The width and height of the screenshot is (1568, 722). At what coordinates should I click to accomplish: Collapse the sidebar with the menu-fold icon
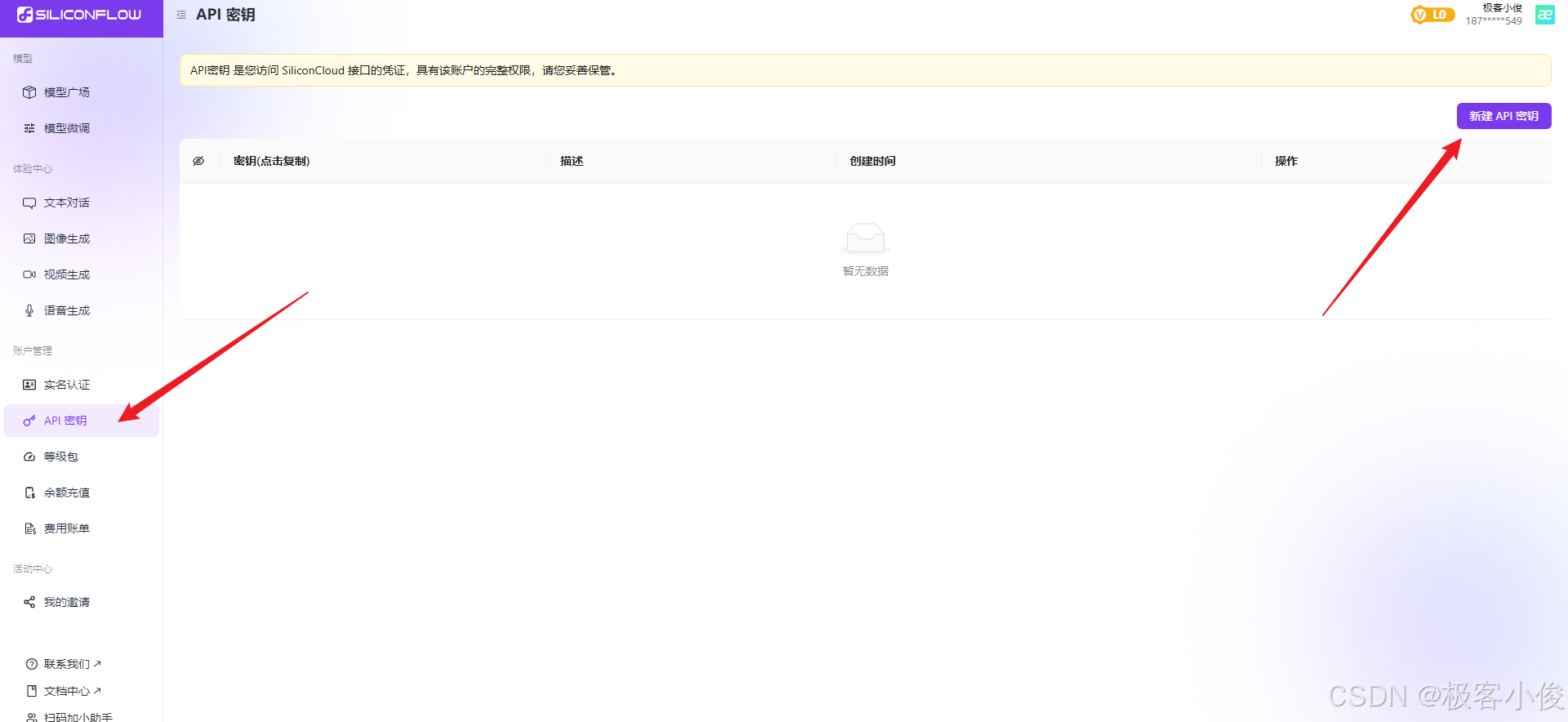(181, 15)
